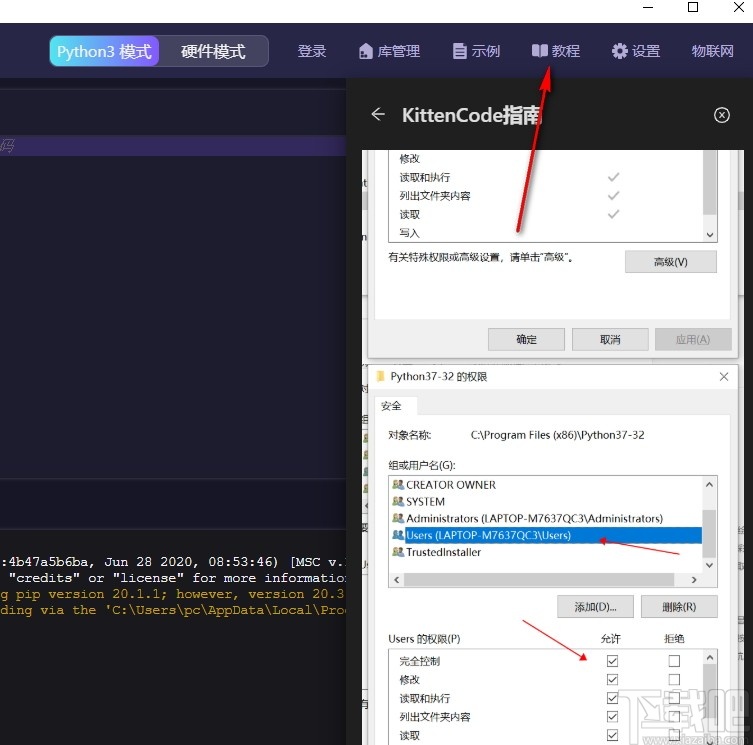The width and height of the screenshot is (753, 745).
Task: Toggle 允许 checkbox for 读取
Action: coord(612,735)
